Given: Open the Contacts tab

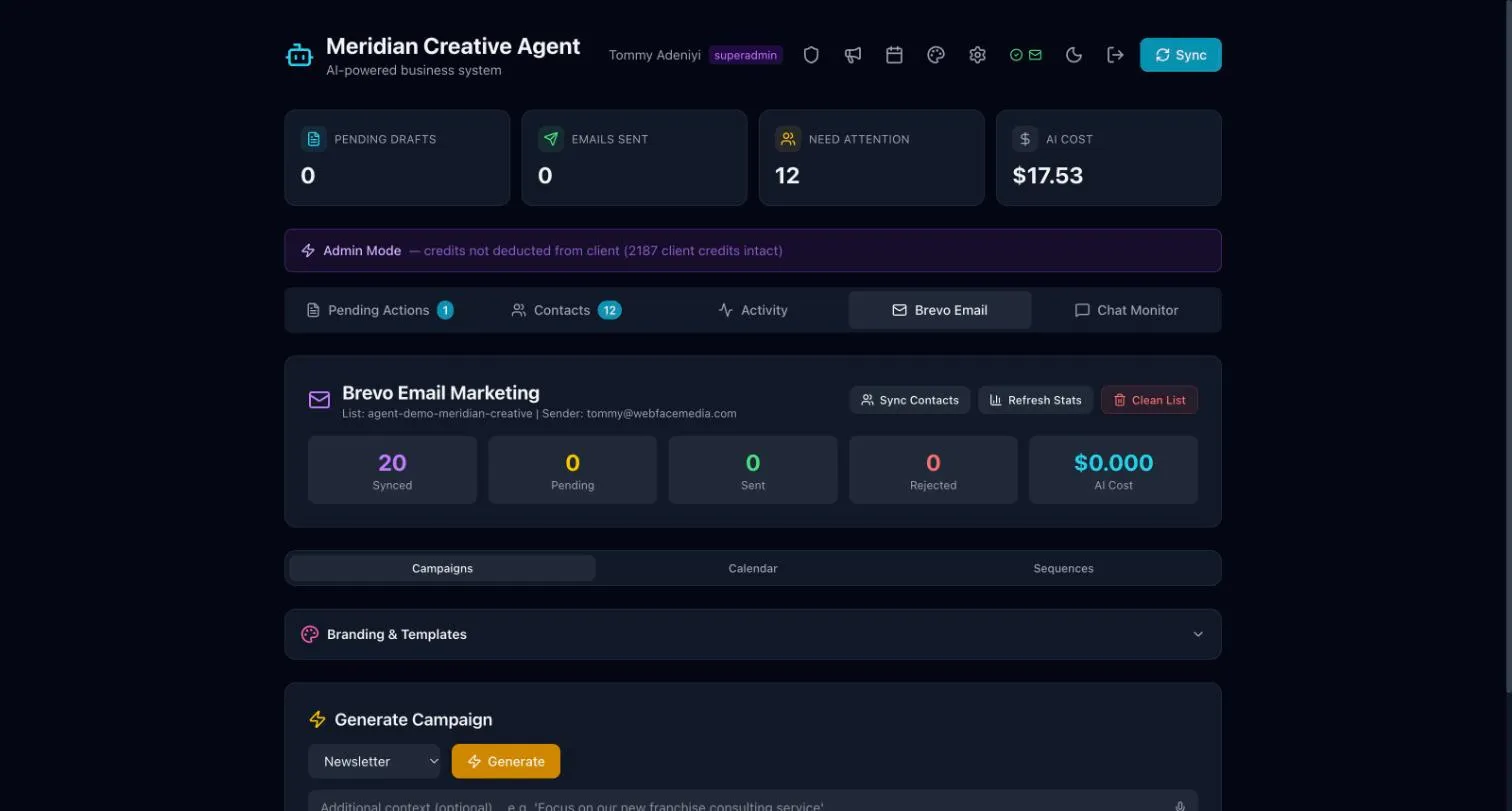Looking at the screenshot, I should 566,310.
